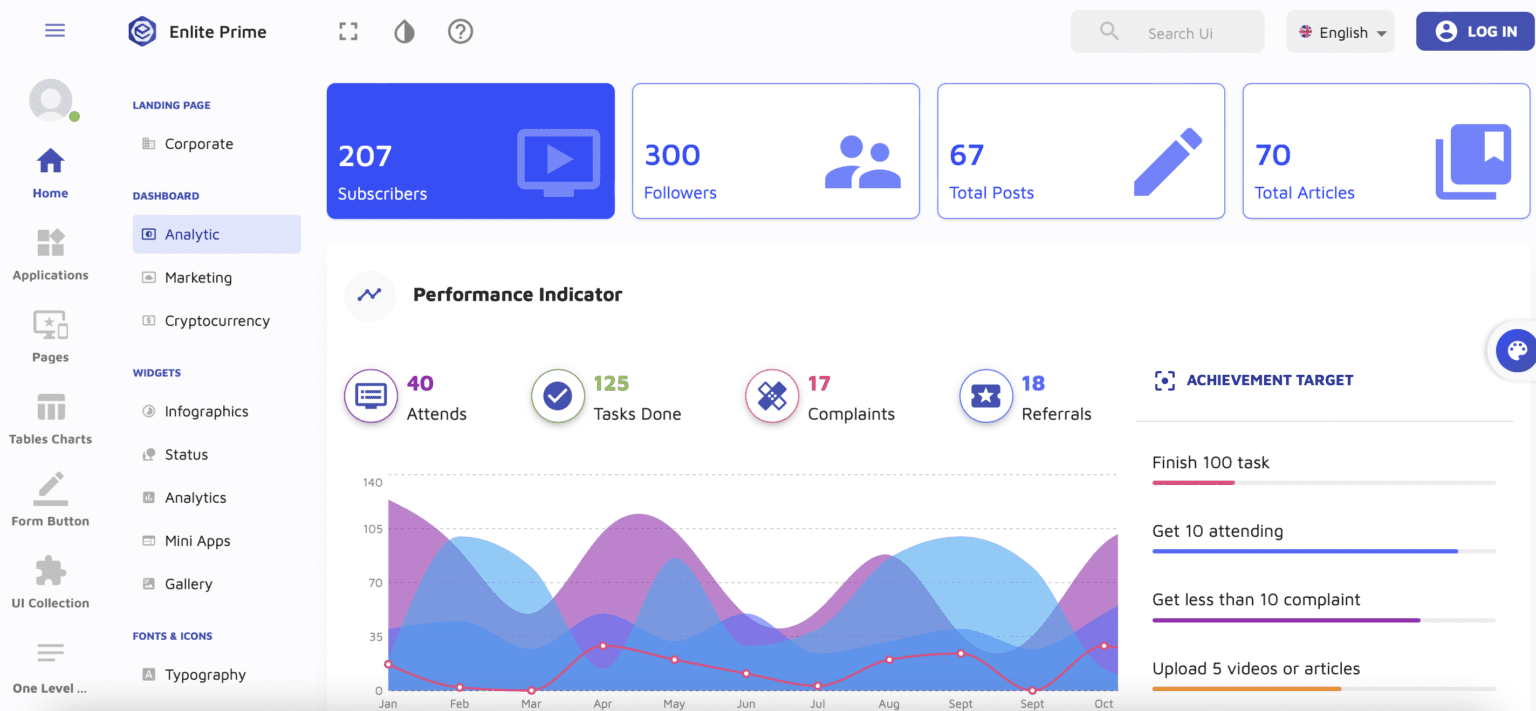Expand the One Level sidebar item
This screenshot has width=1536, height=711.
[49, 653]
